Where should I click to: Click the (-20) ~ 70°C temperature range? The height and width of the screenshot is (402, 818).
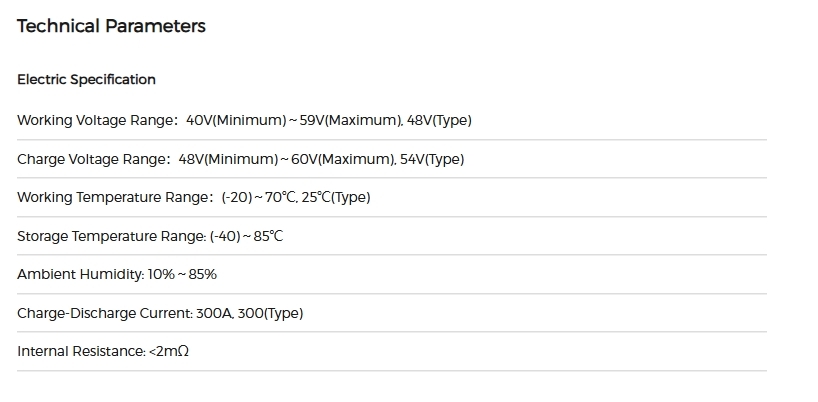tap(259, 198)
